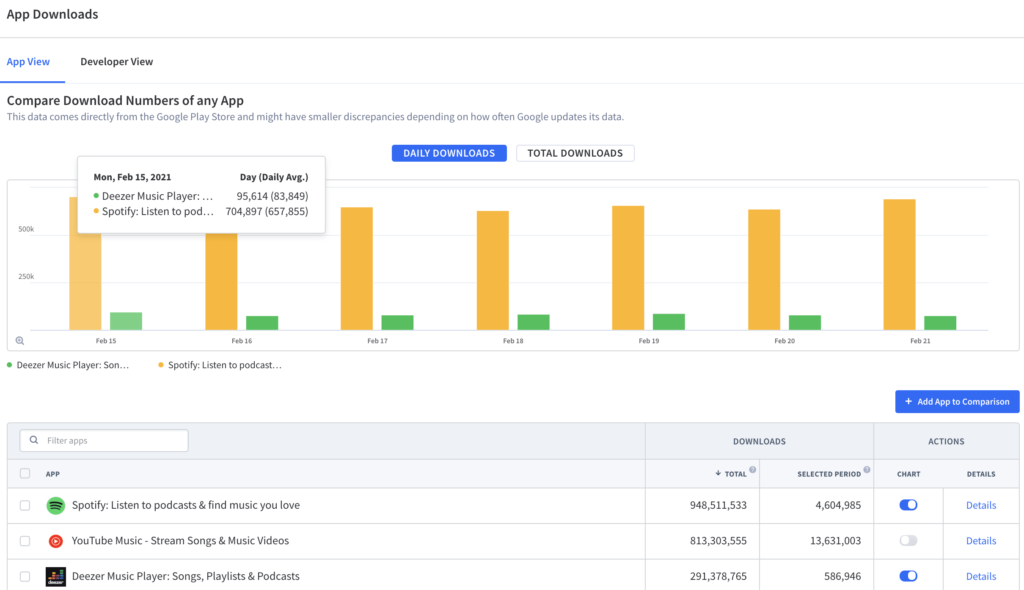Disable chart toggle for Deezer

coord(908,576)
